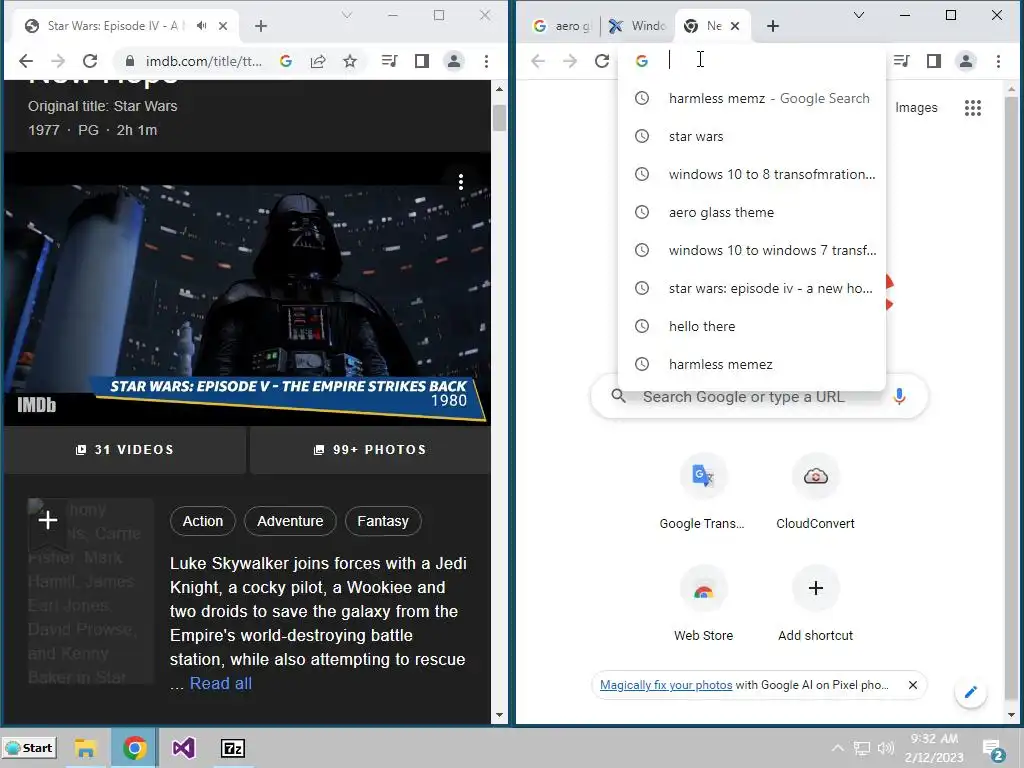Image resolution: width=1024 pixels, height=768 pixels.
Task: Select 'windows 10 to 8 transofmration' suggestion
Action: coord(752,174)
